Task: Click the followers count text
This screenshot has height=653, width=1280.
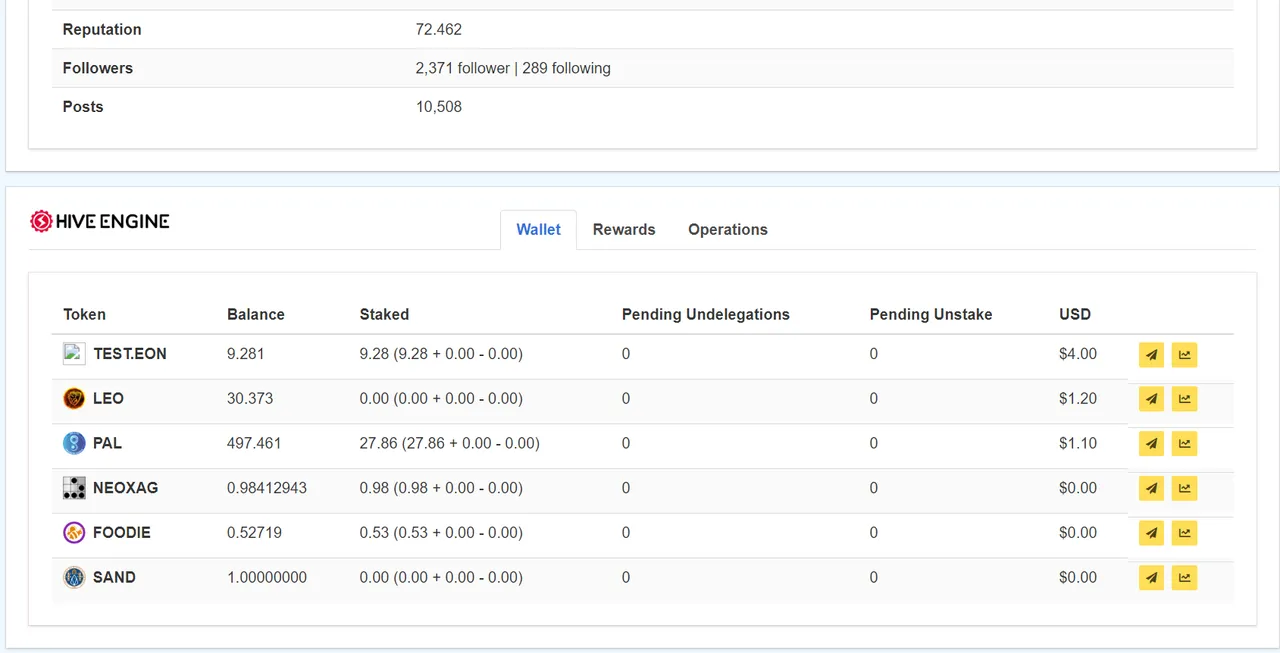Action: [513, 68]
